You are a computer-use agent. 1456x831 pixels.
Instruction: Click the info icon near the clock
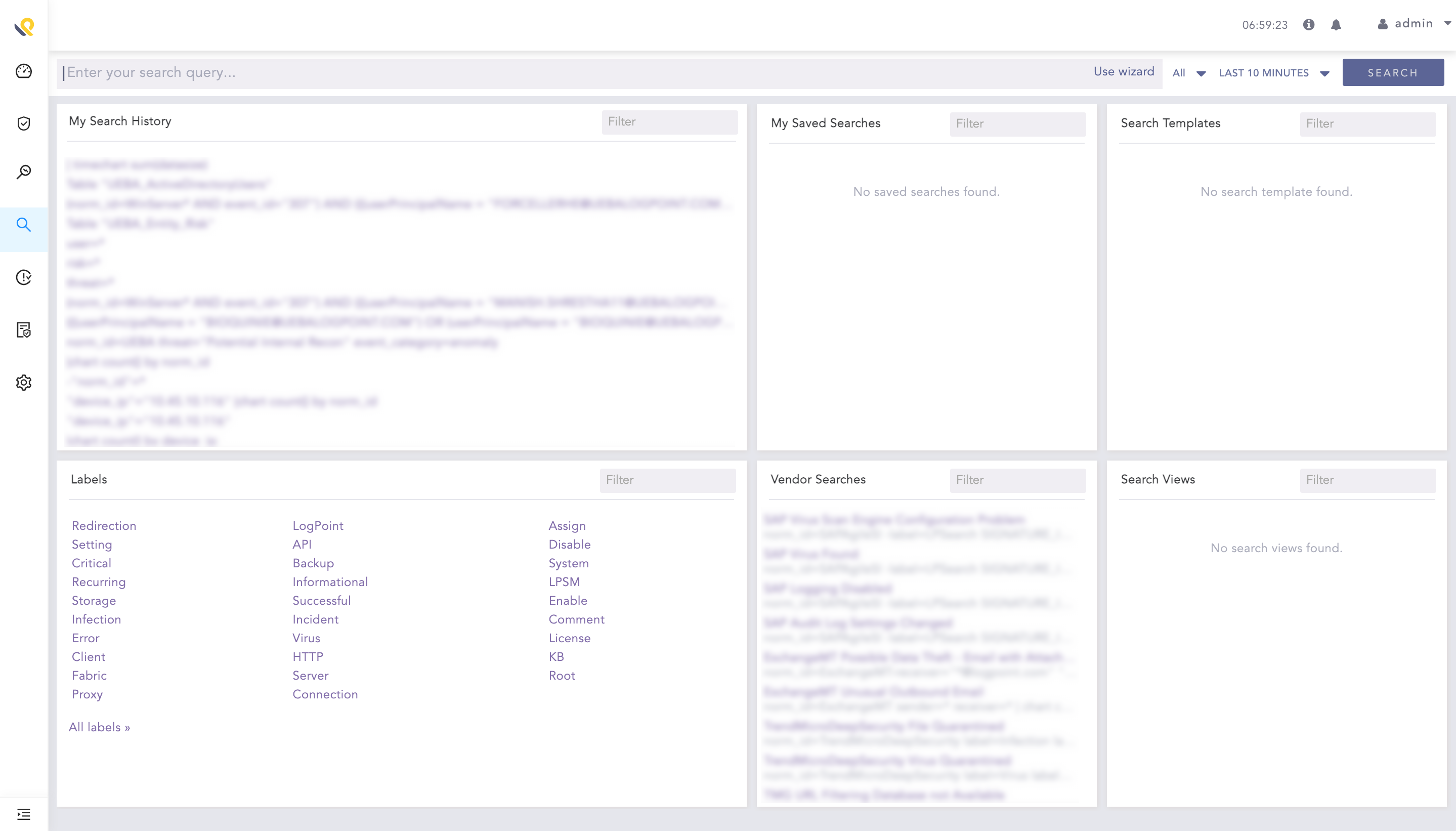1309,24
